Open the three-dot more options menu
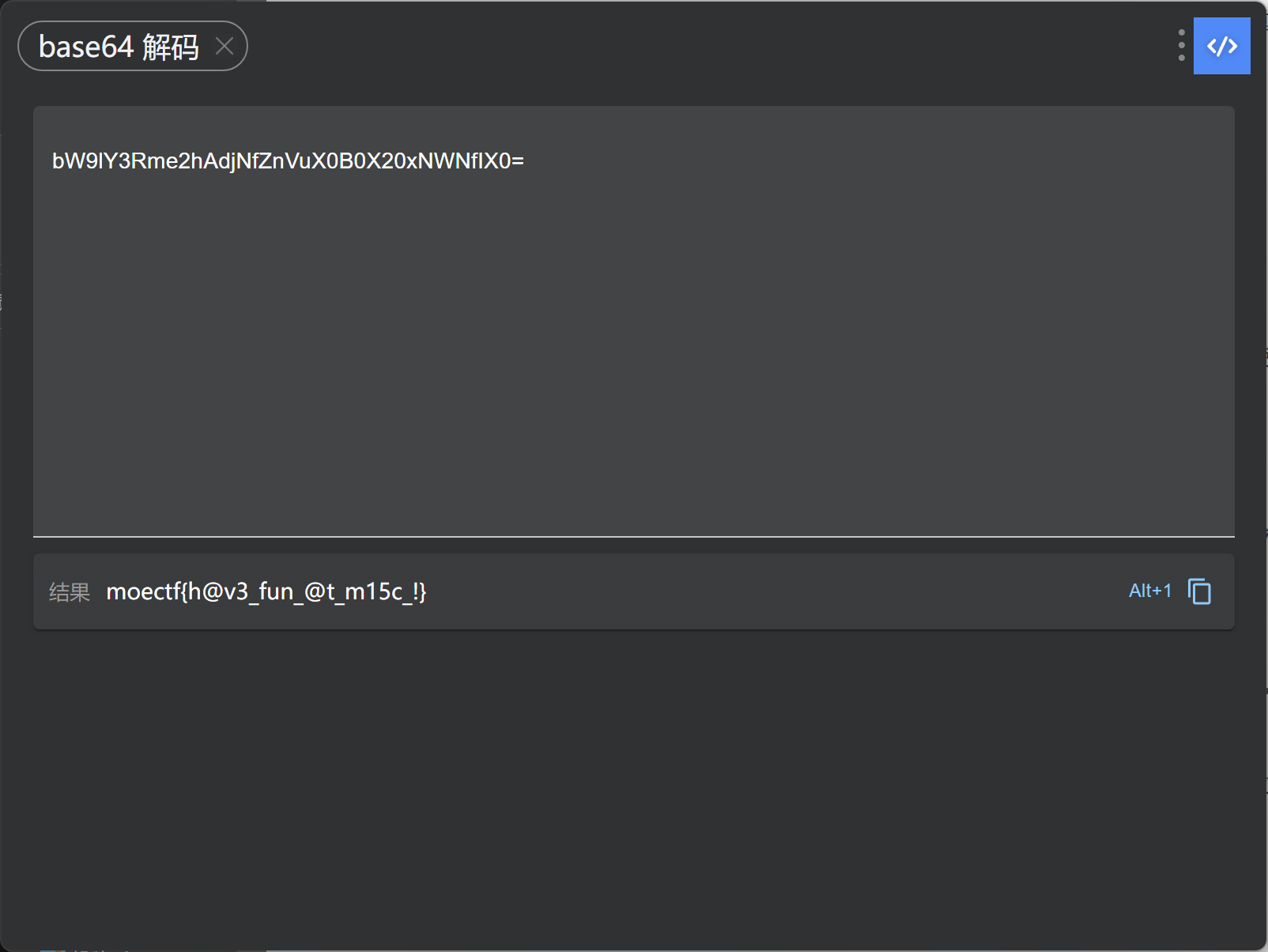 pos(1181,46)
